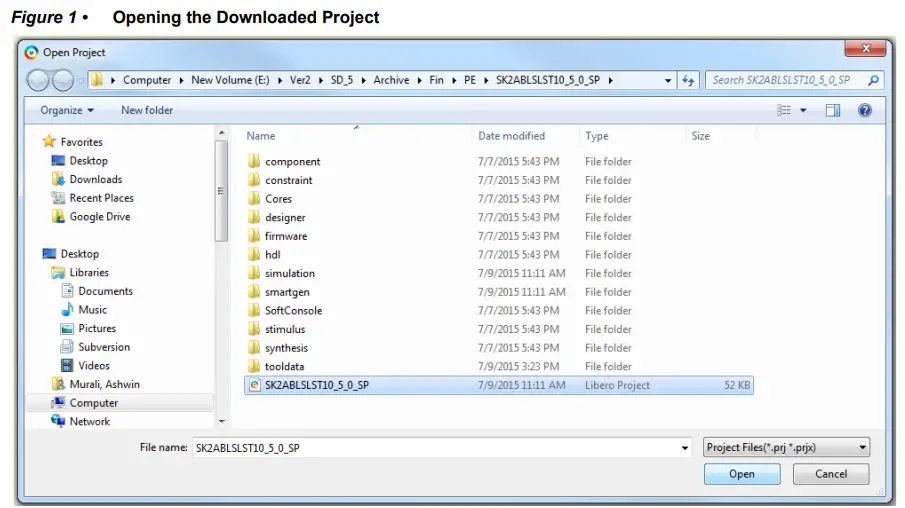The width and height of the screenshot is (905, 508).
Task: Select Computer in the navigation tree
Action: (94, 403)
